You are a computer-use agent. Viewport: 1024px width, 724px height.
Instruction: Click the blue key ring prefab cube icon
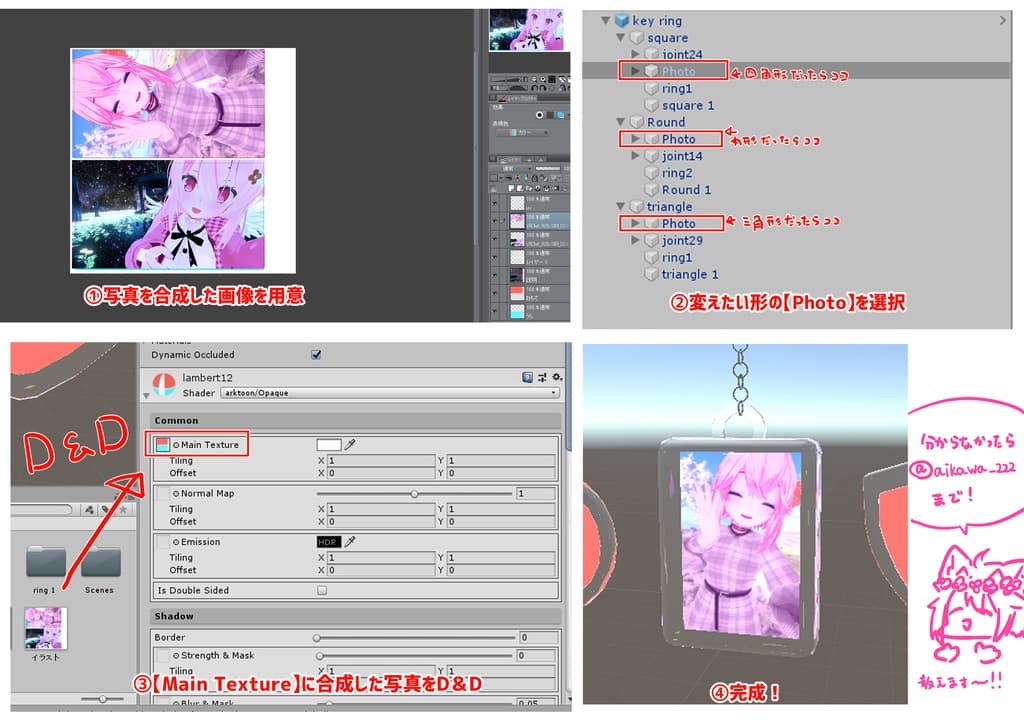click(624, 21)
